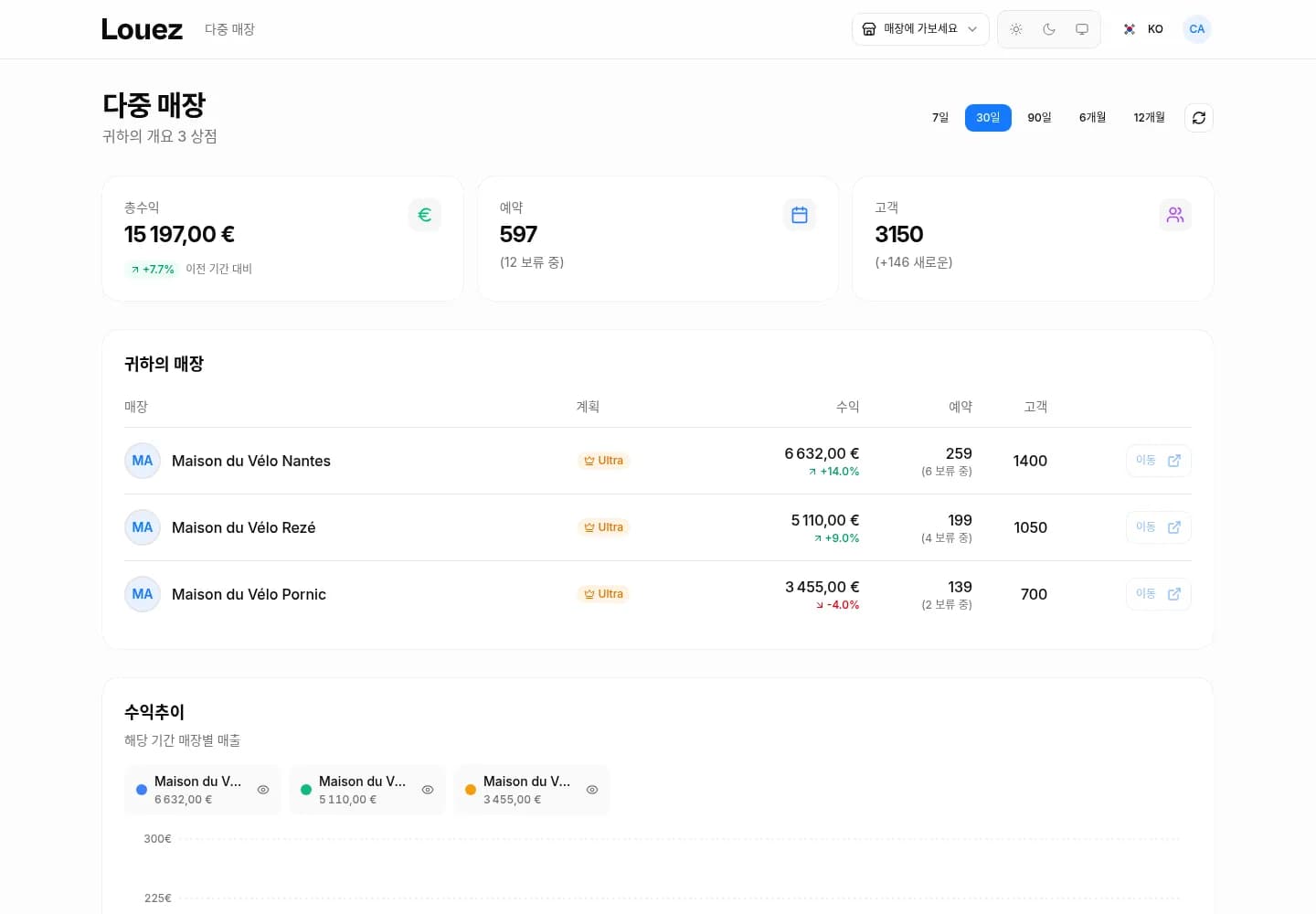1316x914 pixels.
Task: Click the calendar icon in the 예약 card
Action: [x=800, y=215]
